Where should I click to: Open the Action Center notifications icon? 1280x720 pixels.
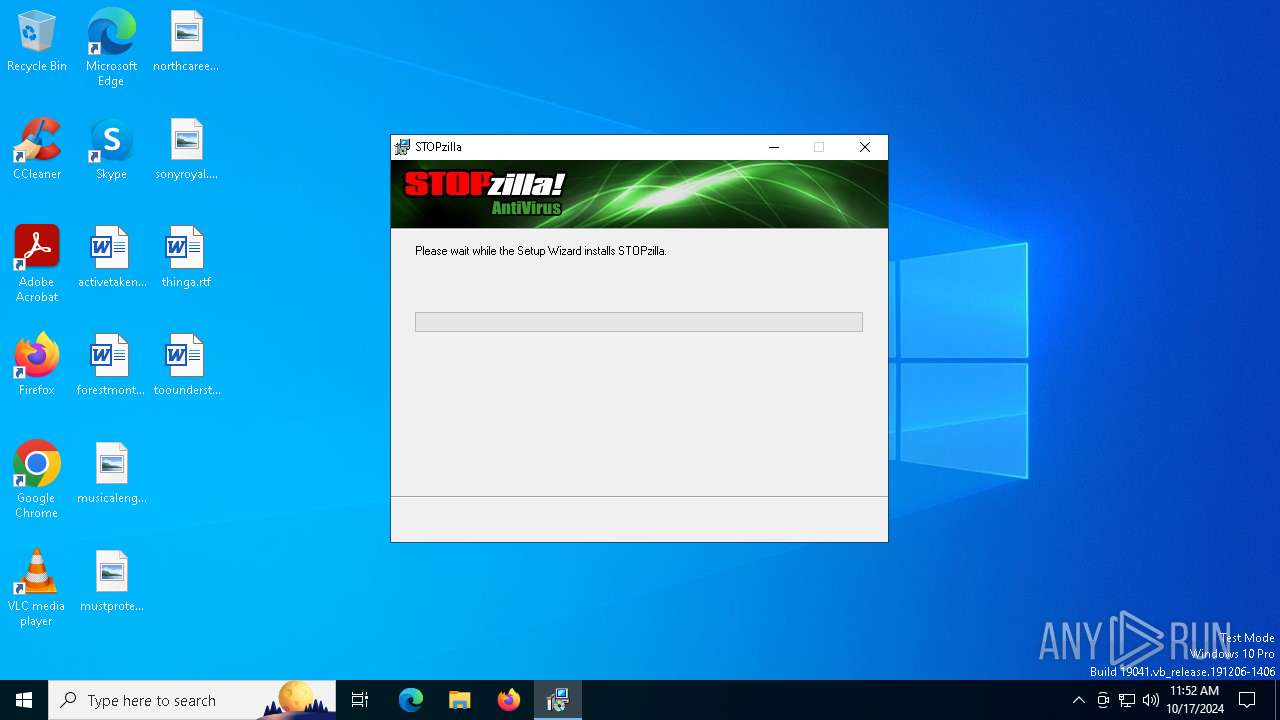[1247, 700]
